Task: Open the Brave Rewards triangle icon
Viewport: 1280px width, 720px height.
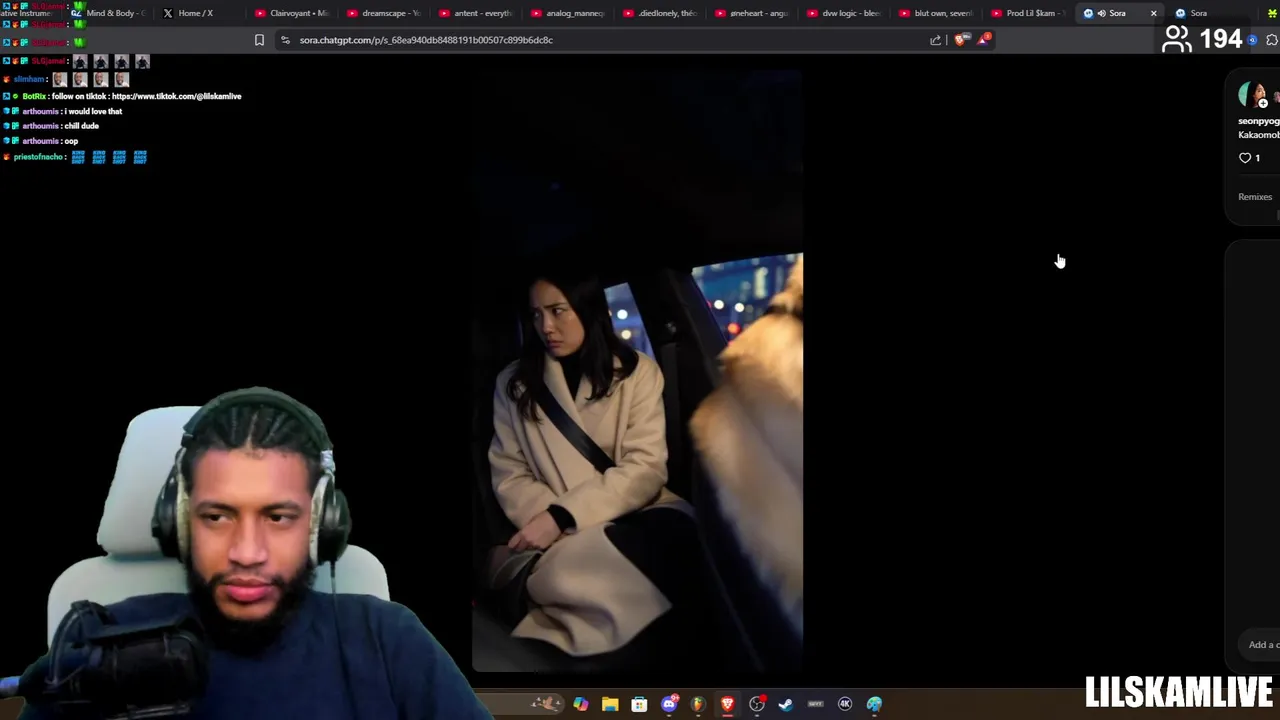Action: [x=984, y=39]
